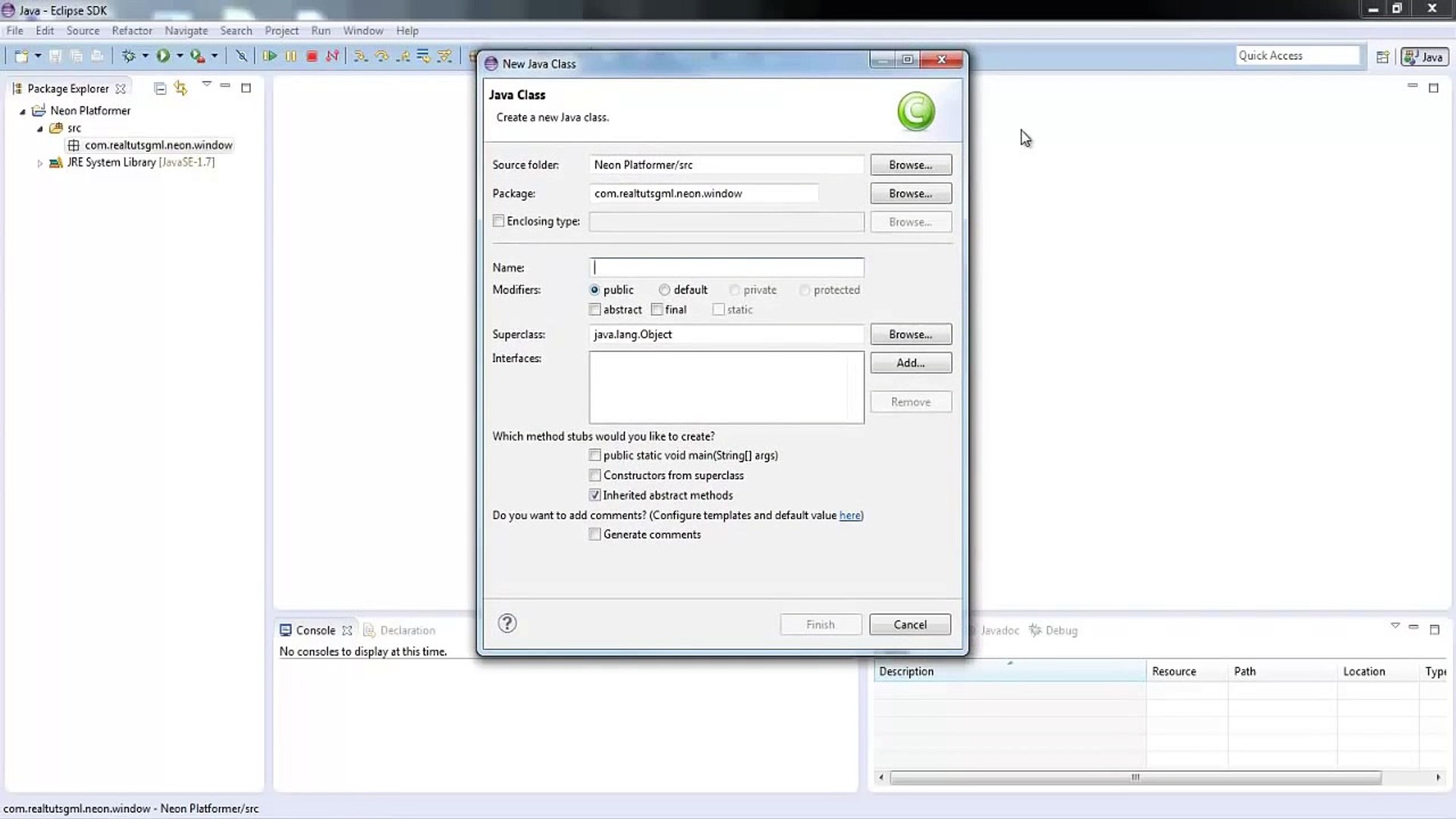Click inside the Name input field
This screenshot has height=819, width=1456.
click(x=726, y=267)
